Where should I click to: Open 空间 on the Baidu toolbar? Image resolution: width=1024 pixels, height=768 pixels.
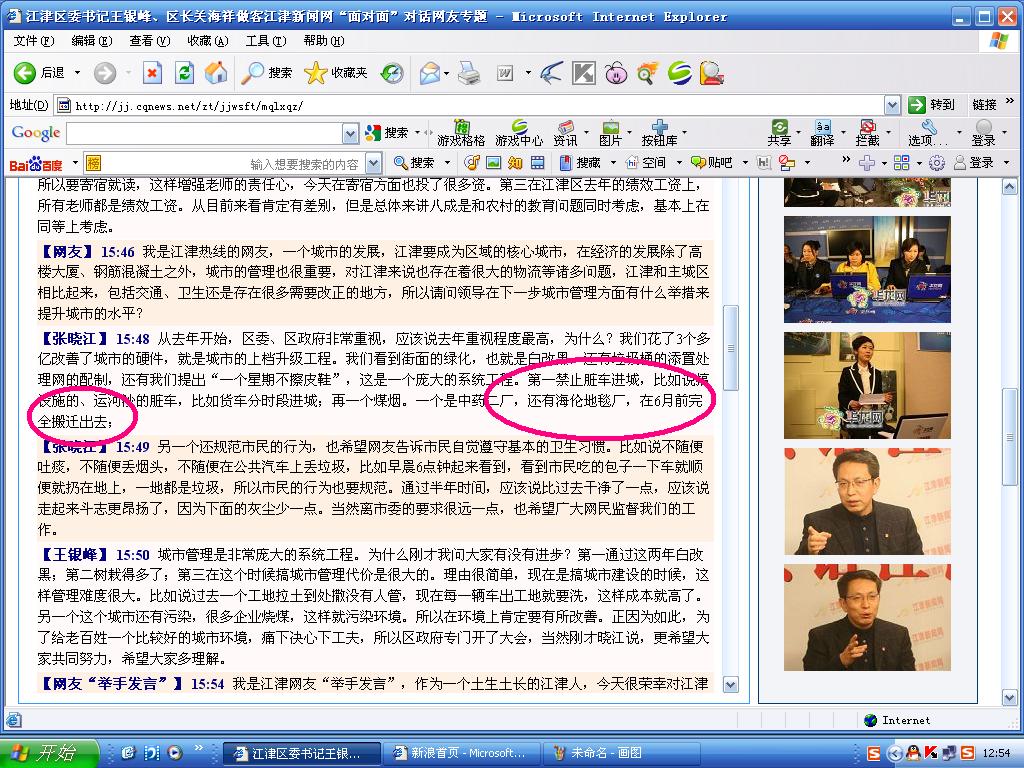coord(646,163)
